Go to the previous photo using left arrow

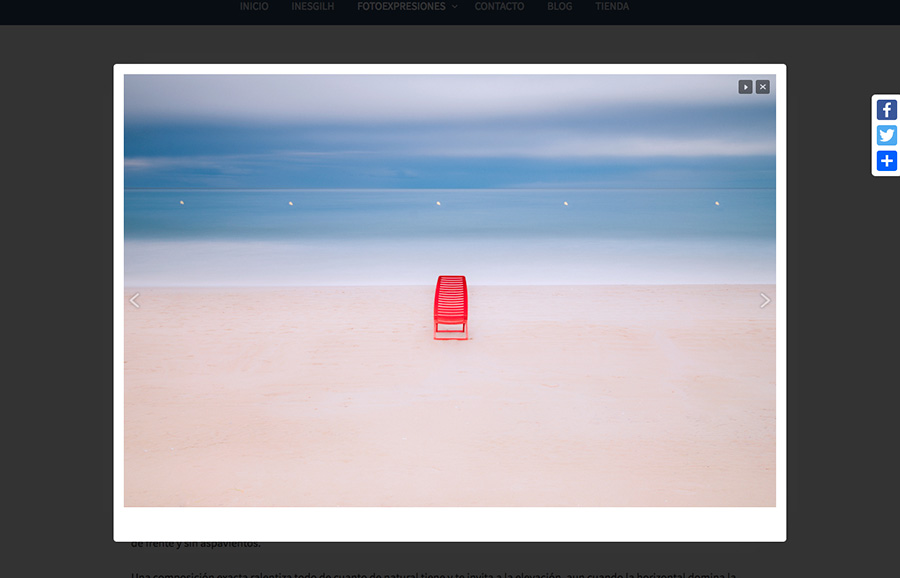tap(135, 300)
